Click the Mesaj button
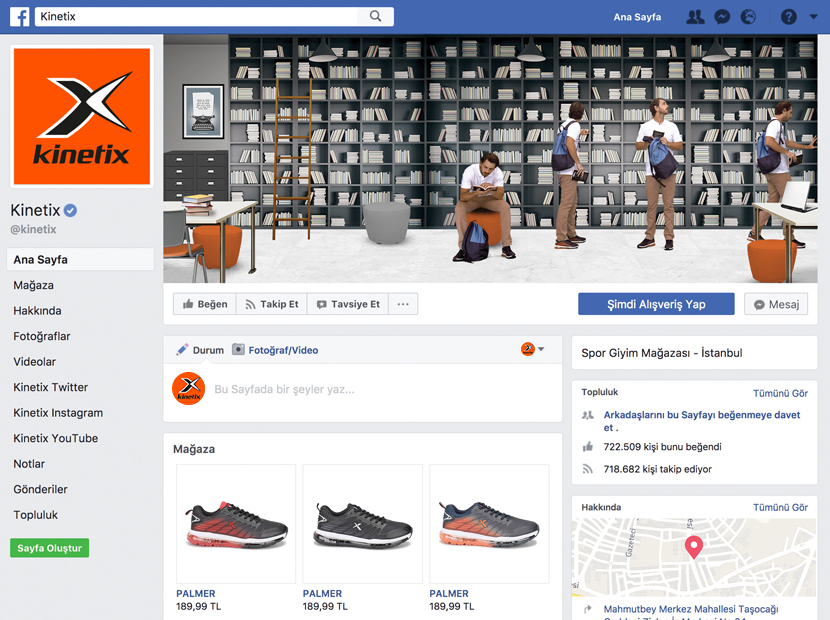 (x=776, y=304)
